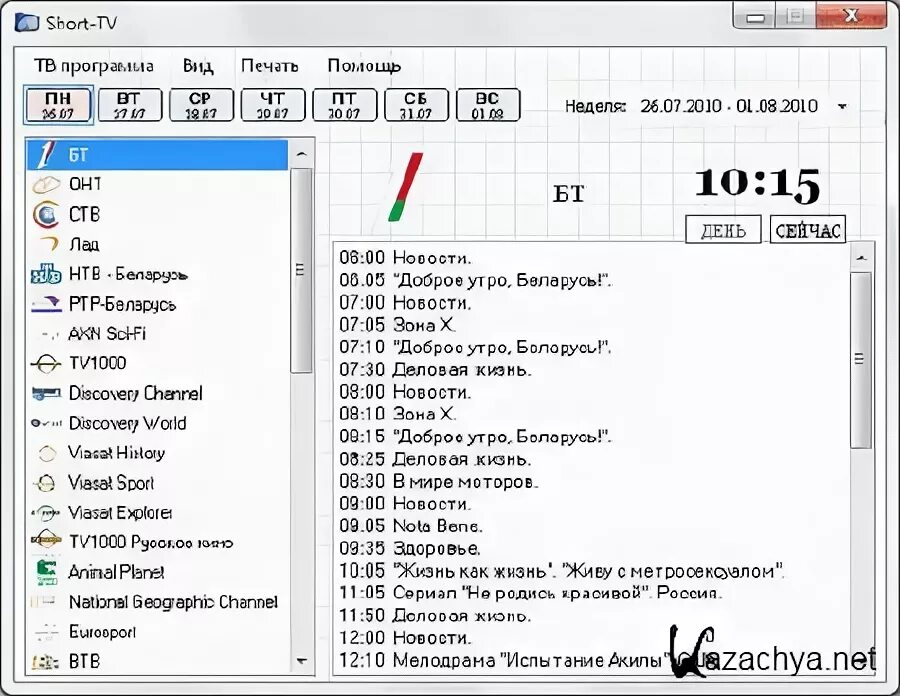
Task: Click the 10:05 Жизнь как жизнь entry
Action: pos(561,571)
